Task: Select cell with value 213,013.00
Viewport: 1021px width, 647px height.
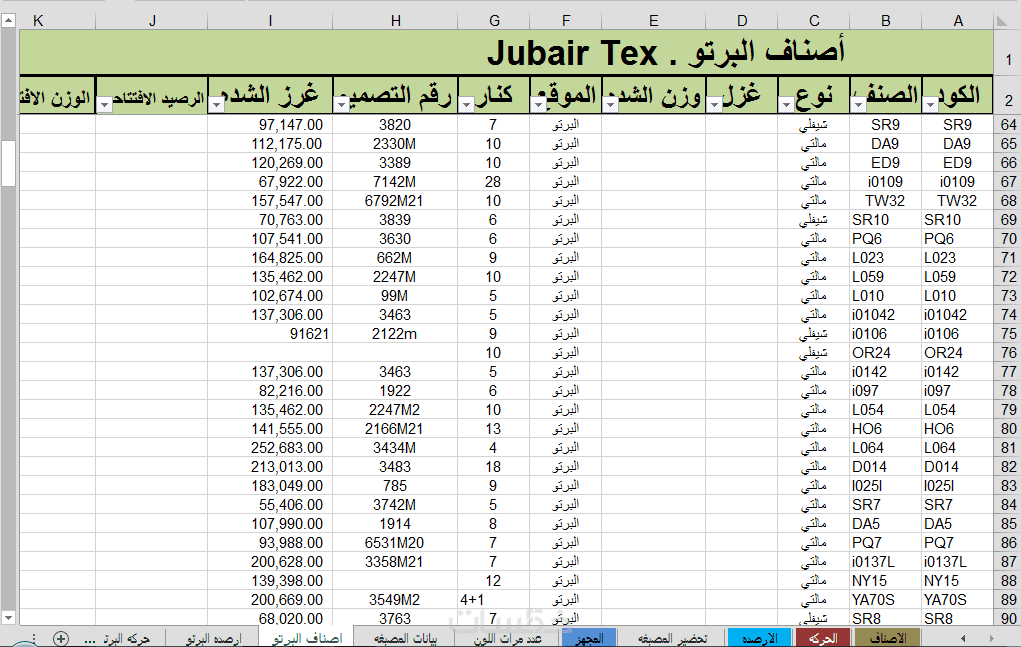Action: click(x=270, y=467)
